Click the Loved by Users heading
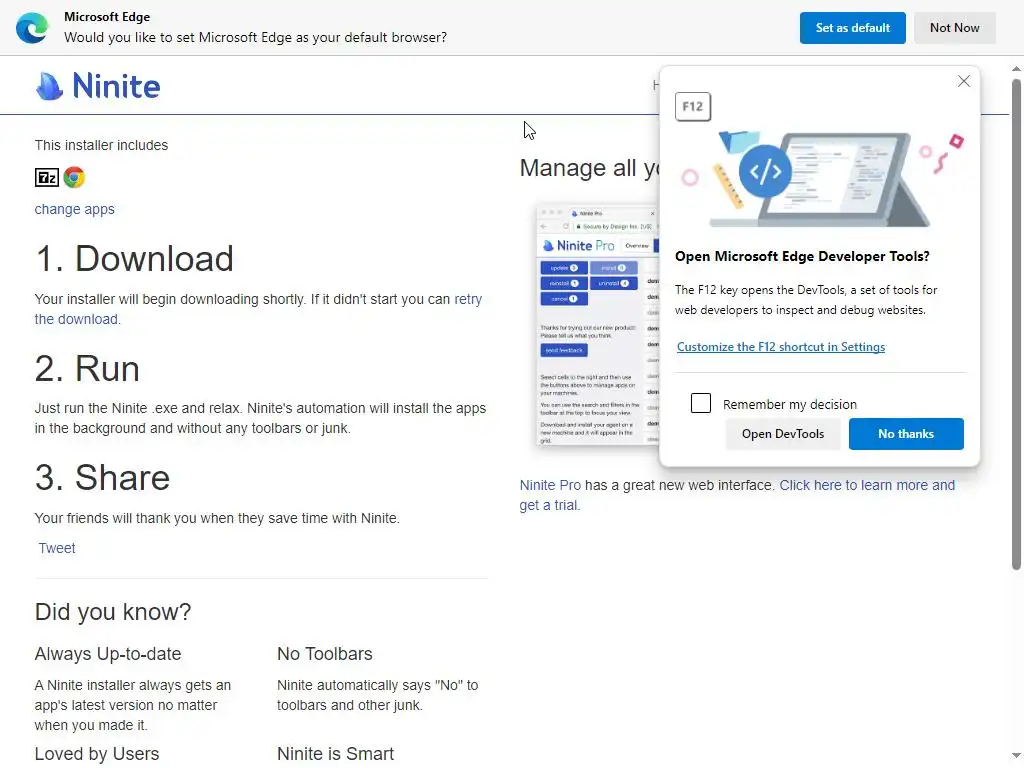The image size is (1024, 768). pos(97,754)
